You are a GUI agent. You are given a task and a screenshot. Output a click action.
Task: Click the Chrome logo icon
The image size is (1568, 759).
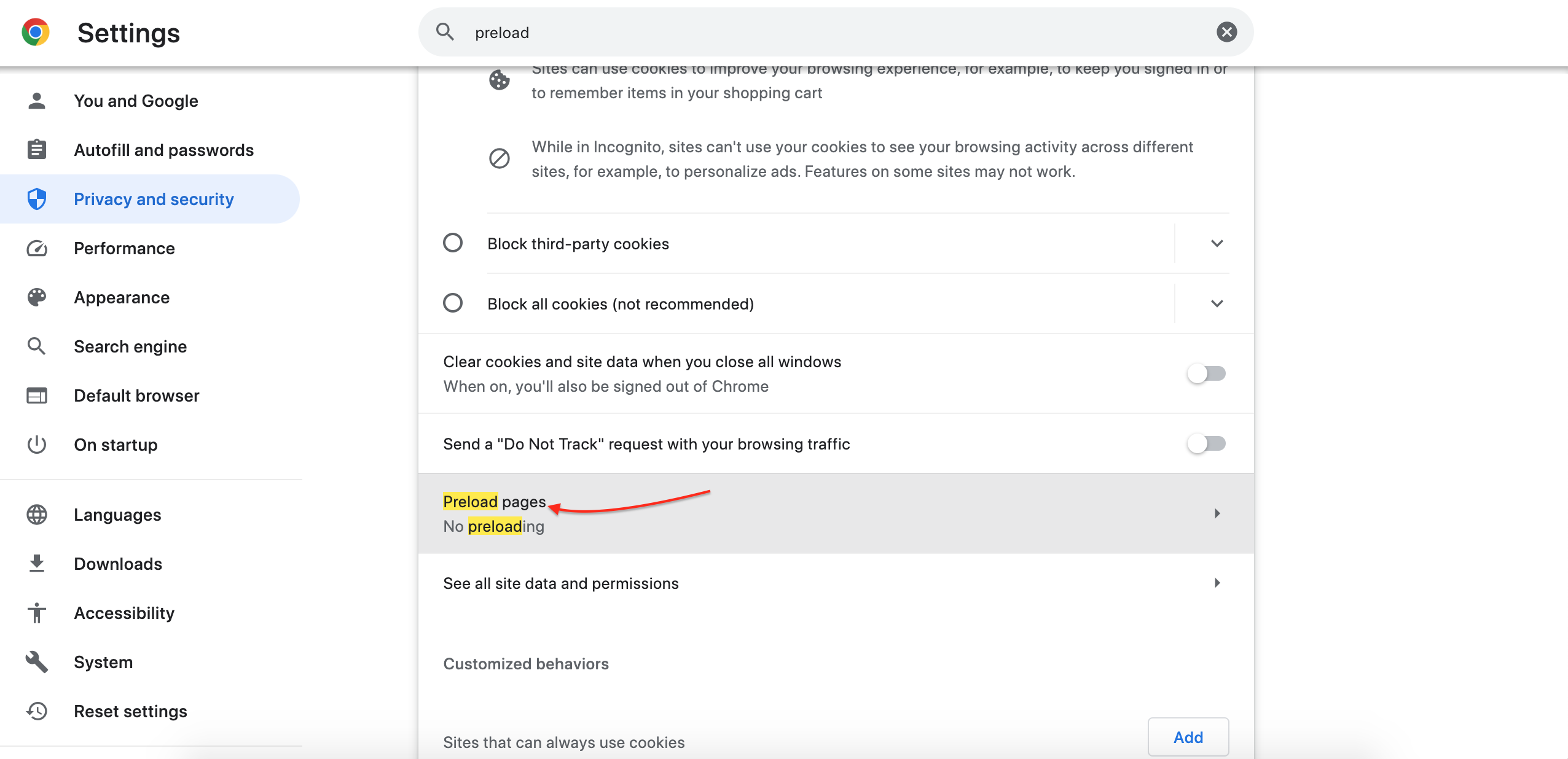tap(36, 32)
